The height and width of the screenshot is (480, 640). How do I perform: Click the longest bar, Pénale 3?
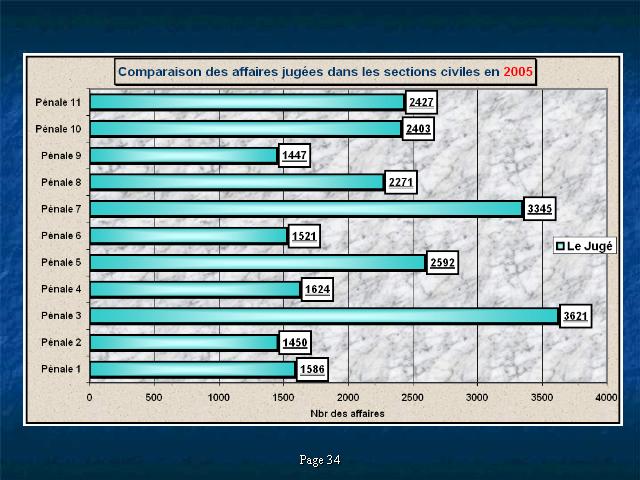tap(324, 316)
